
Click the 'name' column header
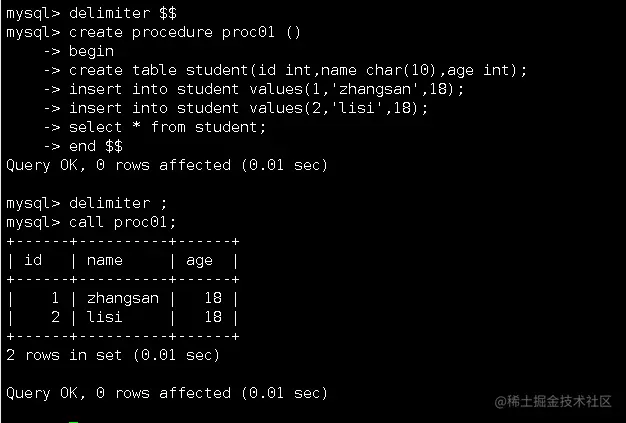[x=105, y=260]
